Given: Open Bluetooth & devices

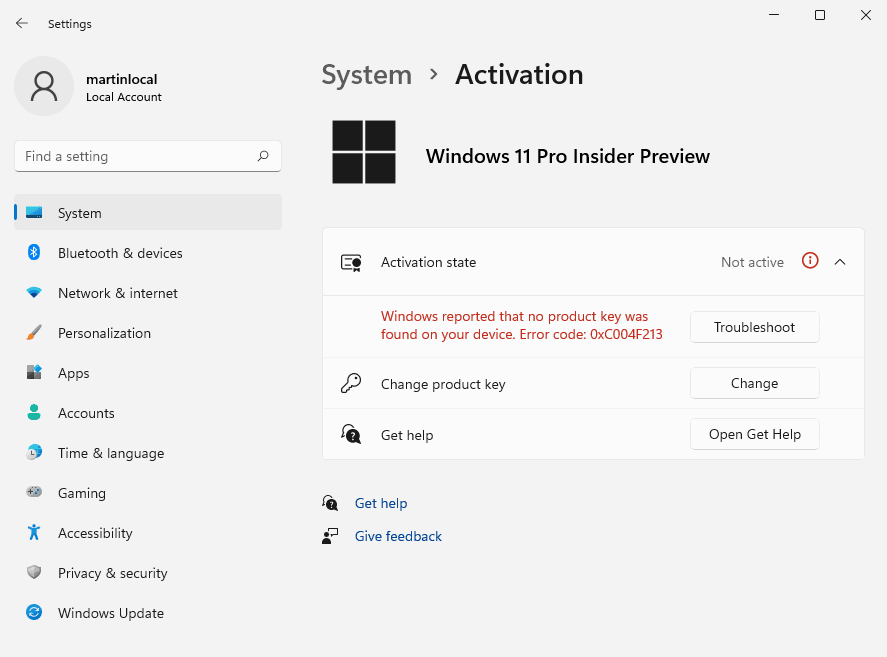Looking at the screenshot, I should coord(148,253).
